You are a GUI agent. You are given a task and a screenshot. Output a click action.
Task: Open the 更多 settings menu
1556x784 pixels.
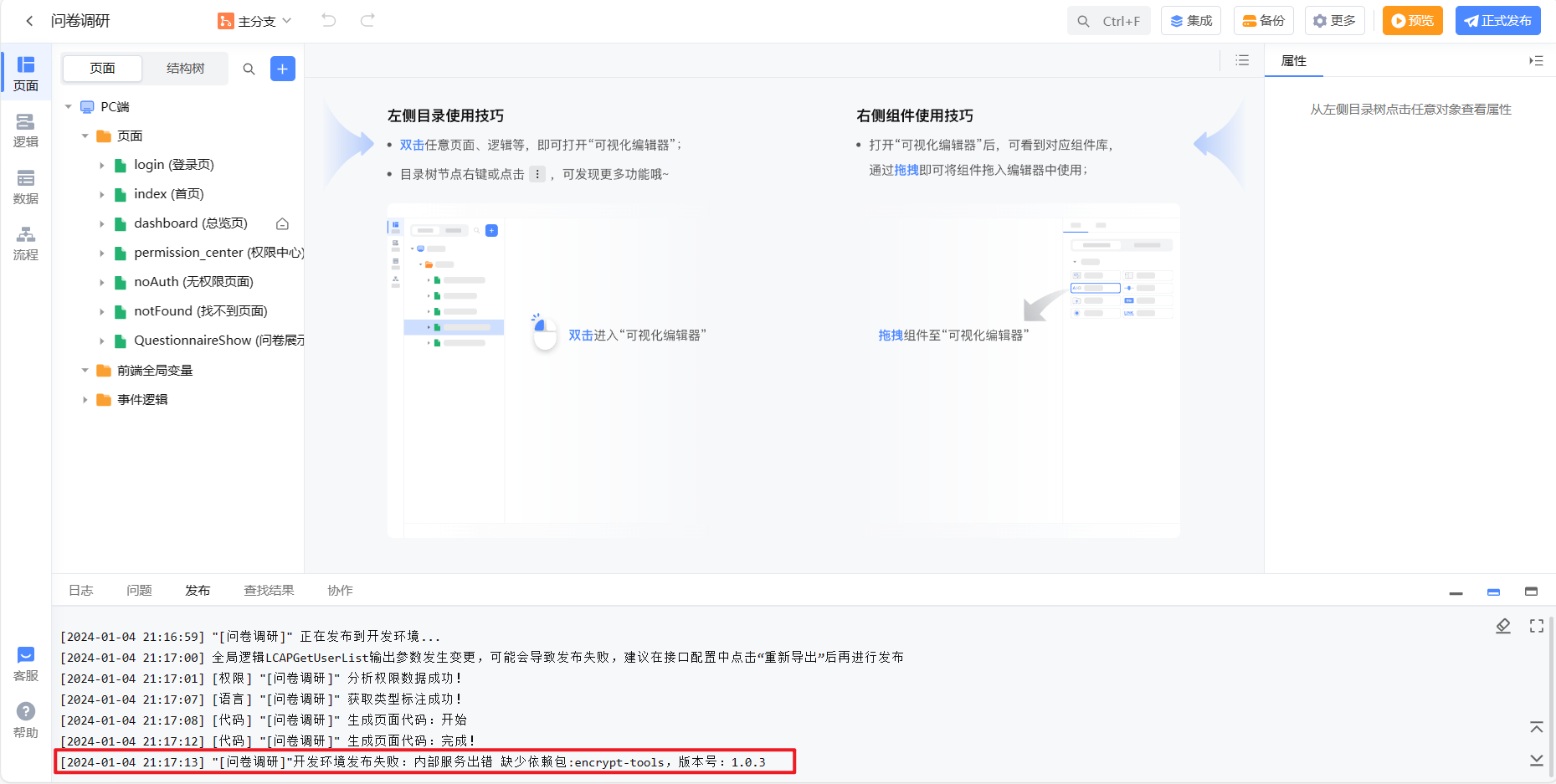1335,21
